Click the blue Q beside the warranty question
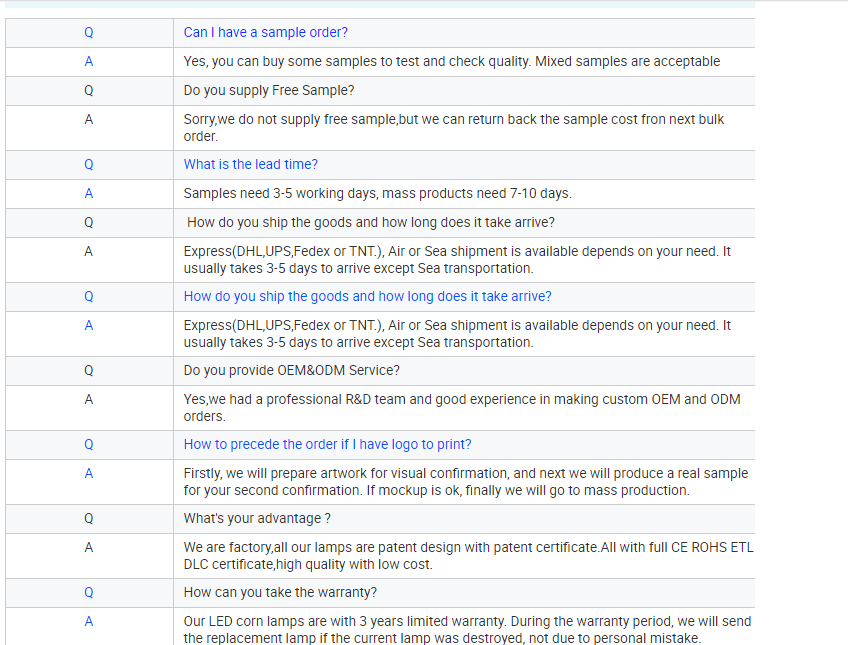848x645 pixels. click(89, 593)
